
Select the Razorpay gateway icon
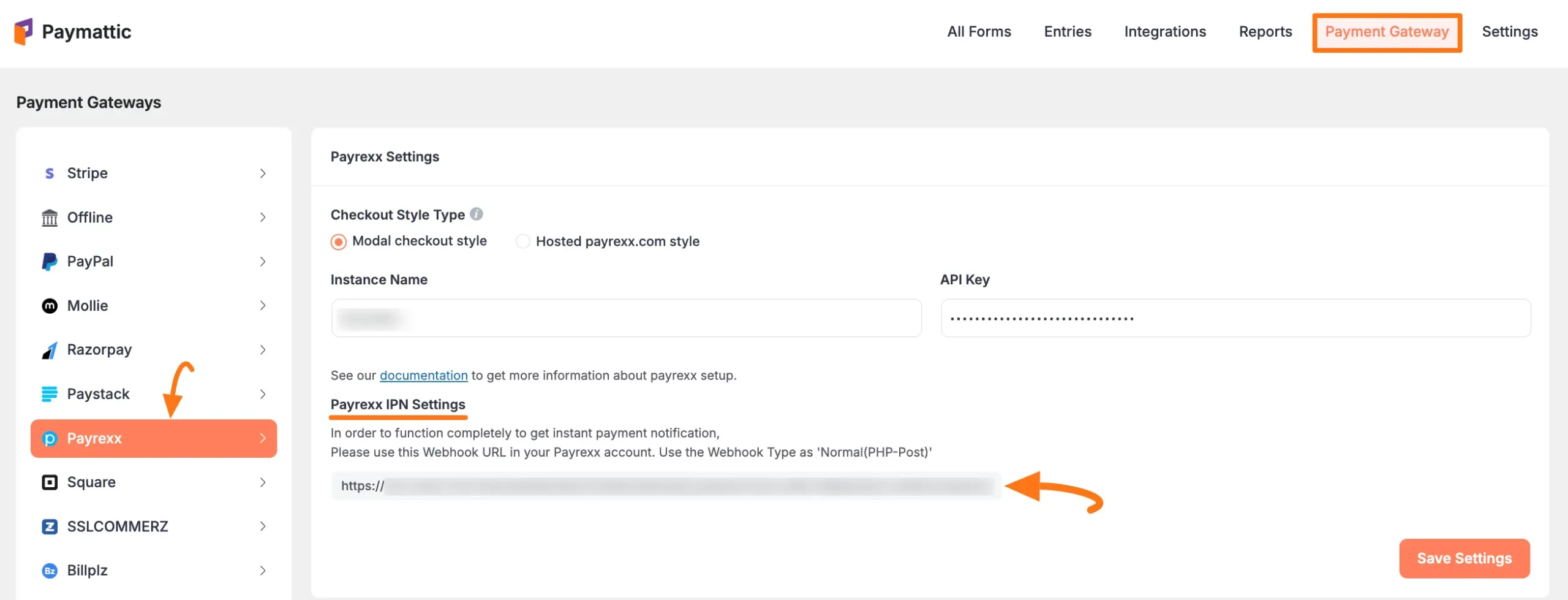[49, 349]
